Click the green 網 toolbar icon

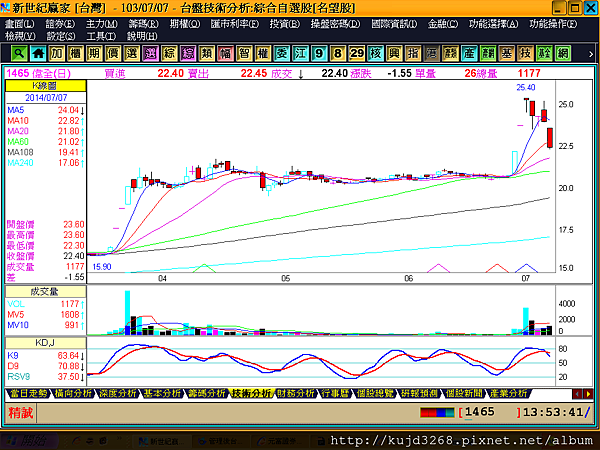point(563,53)
